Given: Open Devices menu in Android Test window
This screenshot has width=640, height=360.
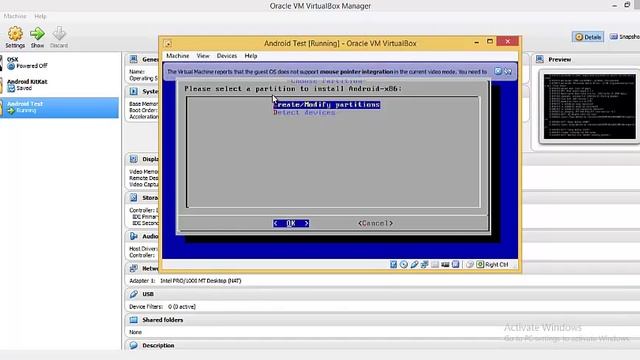Looking at the screenshot, I should [x=227, y=56].
